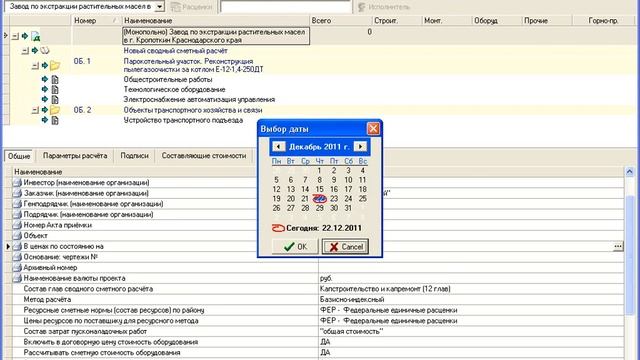Image resolution: width=640 pixels, height=360 pixels.
Task: Click the "общая стоимость" value cell
Action: click(471, 331)
